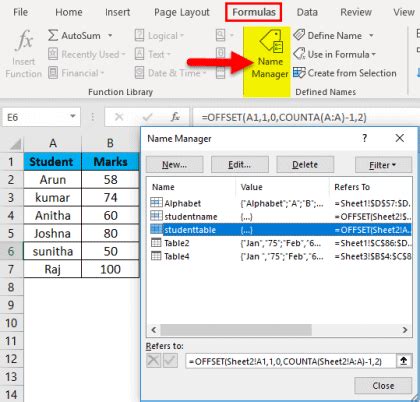Click horizontal scrollbar in names list

point(236,330)
